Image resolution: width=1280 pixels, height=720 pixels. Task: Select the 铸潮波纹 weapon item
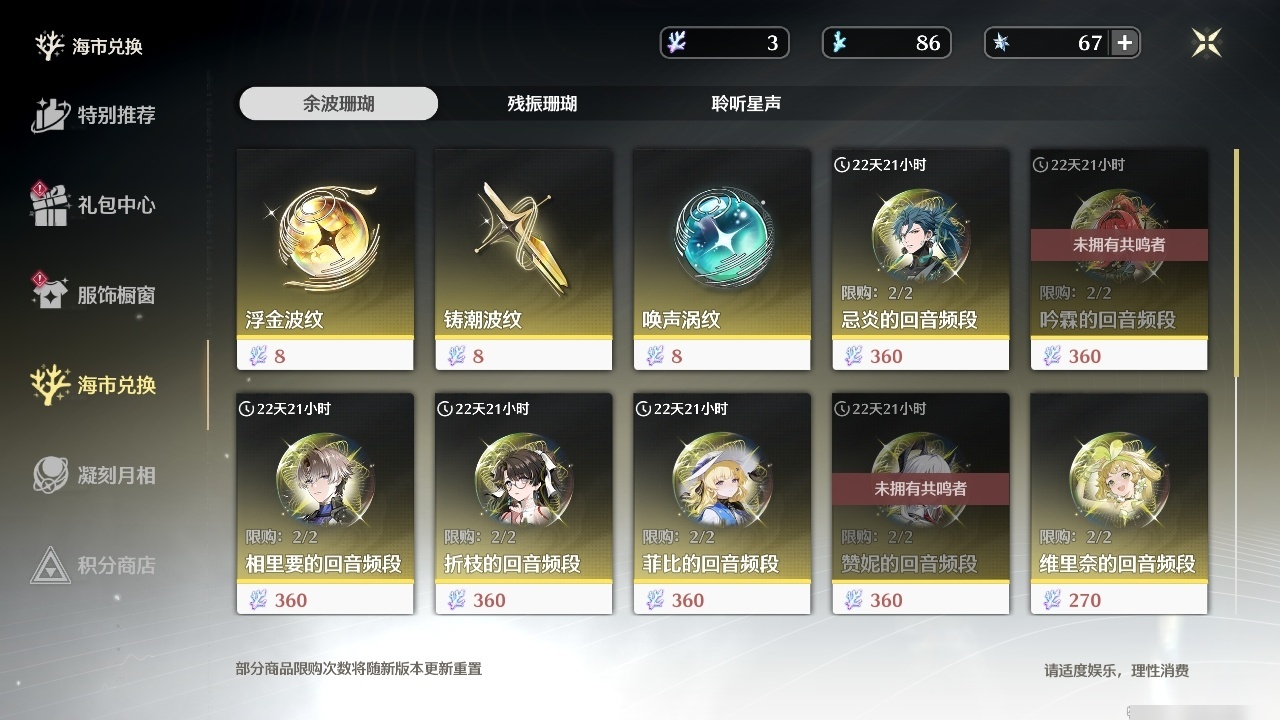click(523, 260)
